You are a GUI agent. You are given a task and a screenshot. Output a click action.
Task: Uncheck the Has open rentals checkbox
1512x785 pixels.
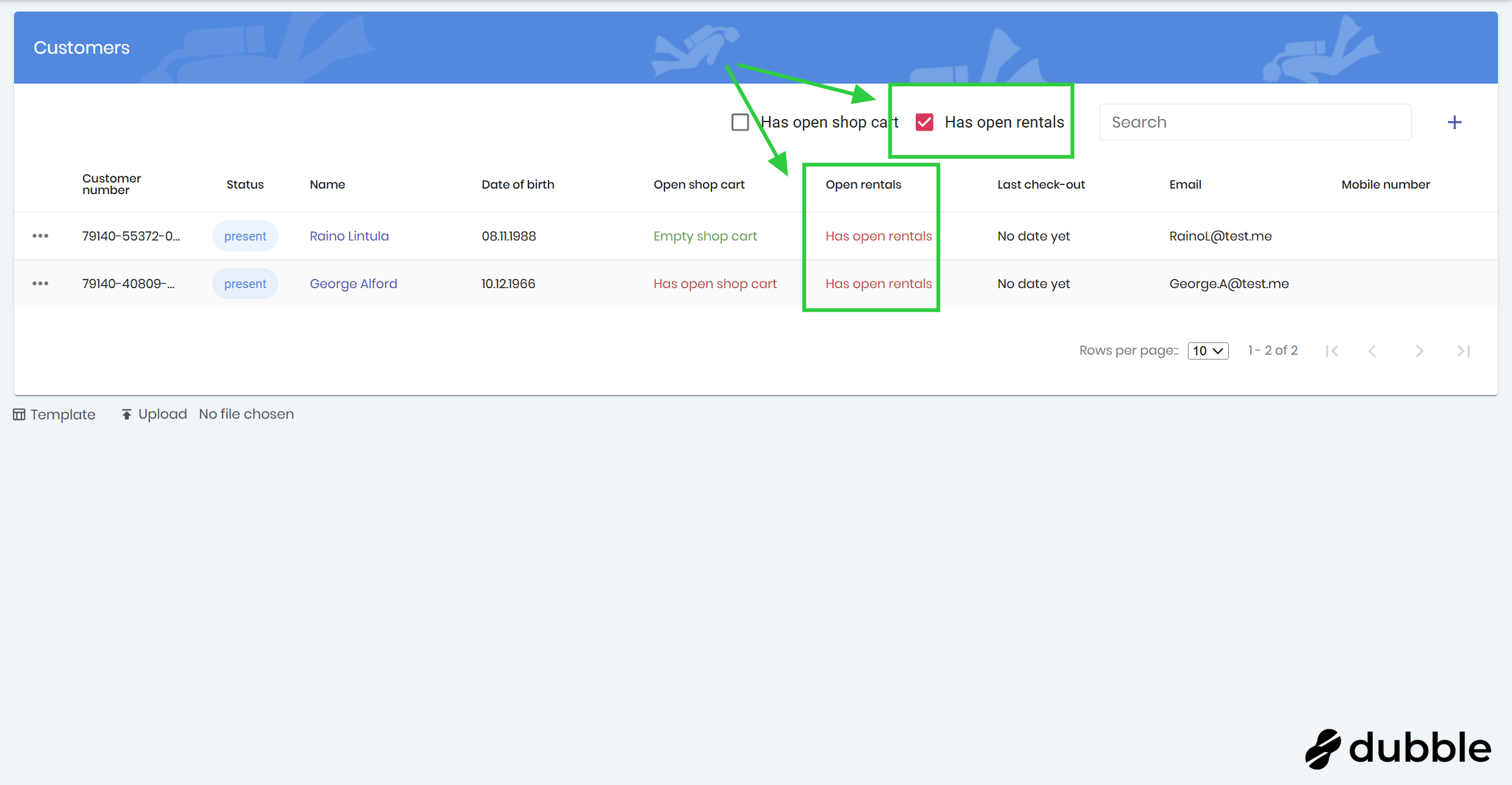click(x=924, y=122)
